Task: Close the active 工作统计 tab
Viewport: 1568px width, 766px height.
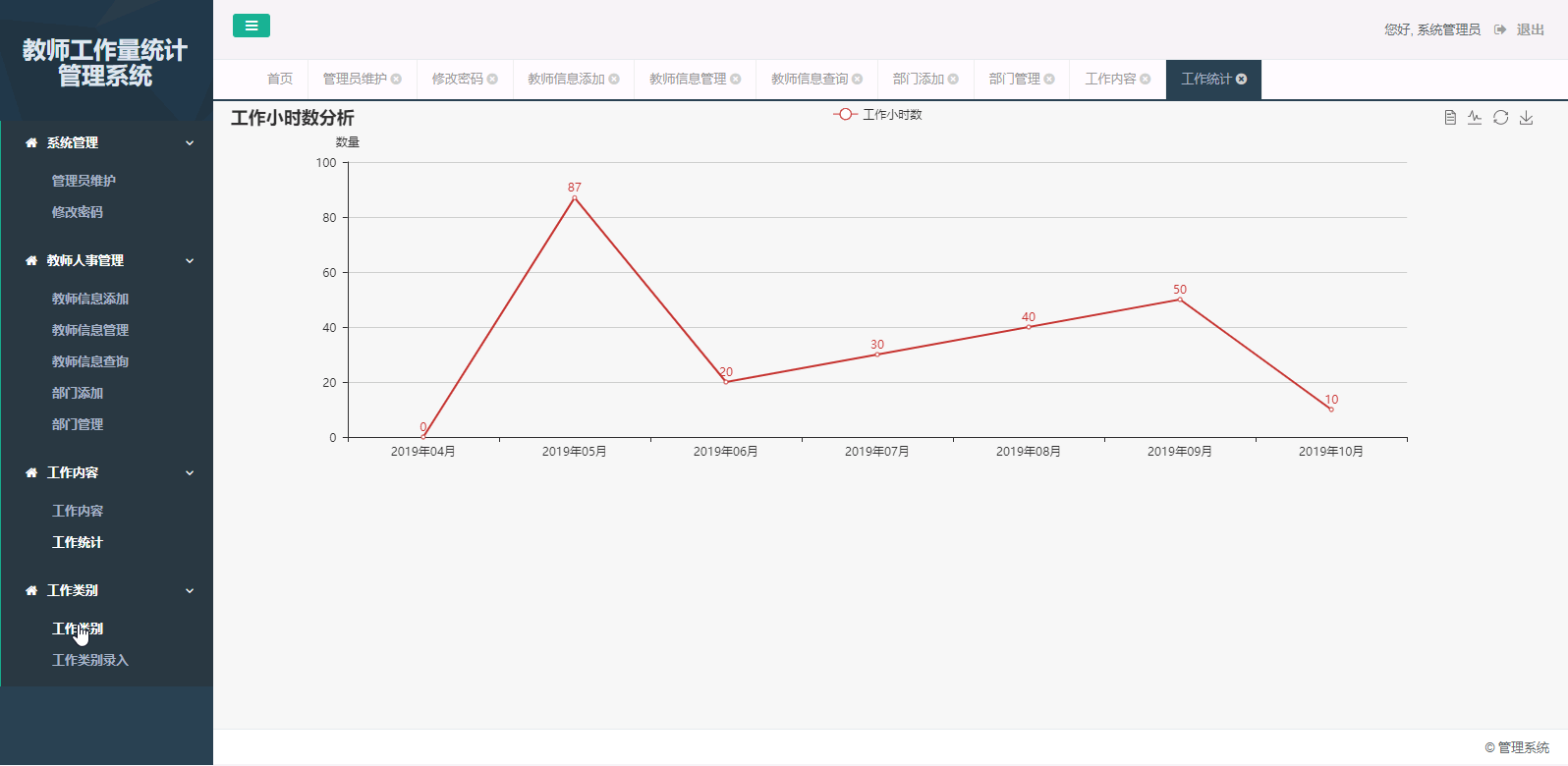Action: click(x=1242, y=79)
